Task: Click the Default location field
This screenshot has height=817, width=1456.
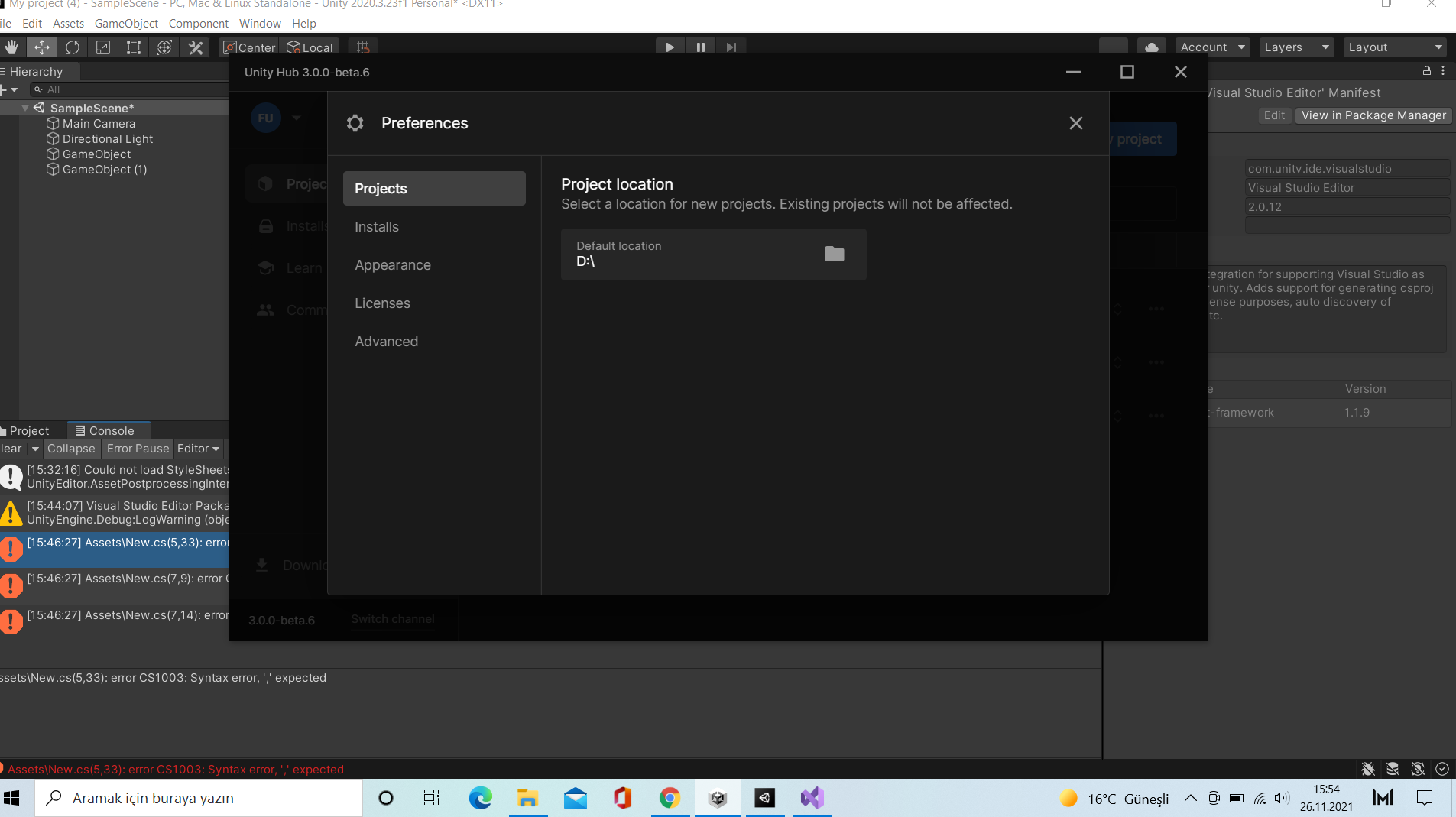Action: click(x=713, y=255)
